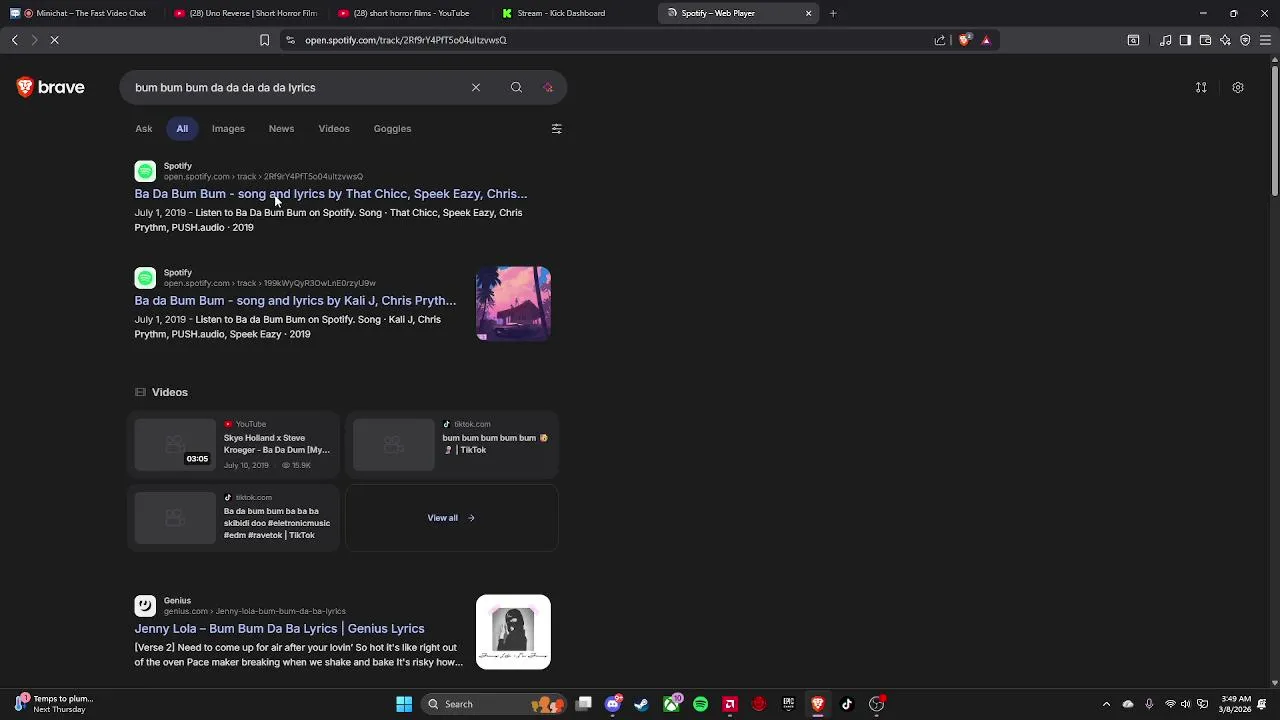
Task: Click the browser back arrow
Action: (14, 40)
